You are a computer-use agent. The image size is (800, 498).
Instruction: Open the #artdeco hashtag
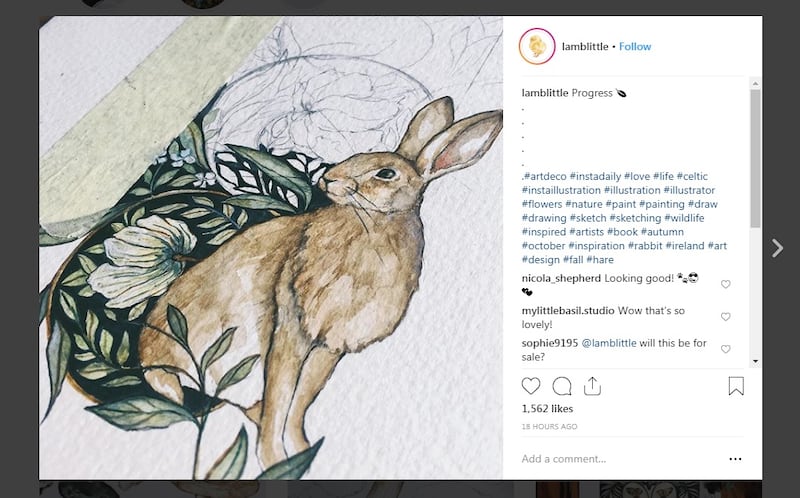tap(545, 176)
